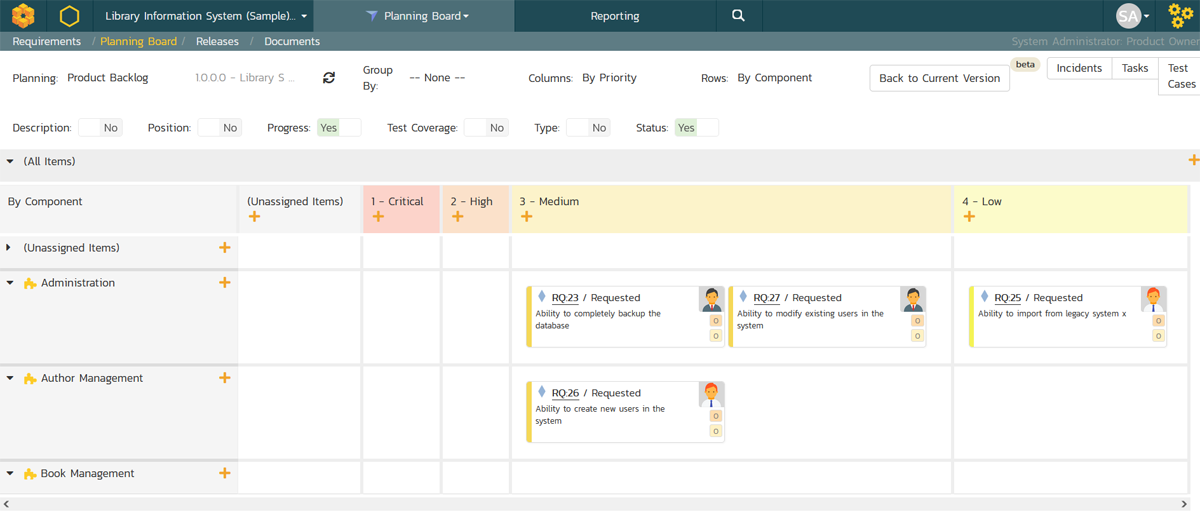Screen dimensions: 1200x519
Task: Click the hexagon workspace icon in header
Action: click(69, 16)
